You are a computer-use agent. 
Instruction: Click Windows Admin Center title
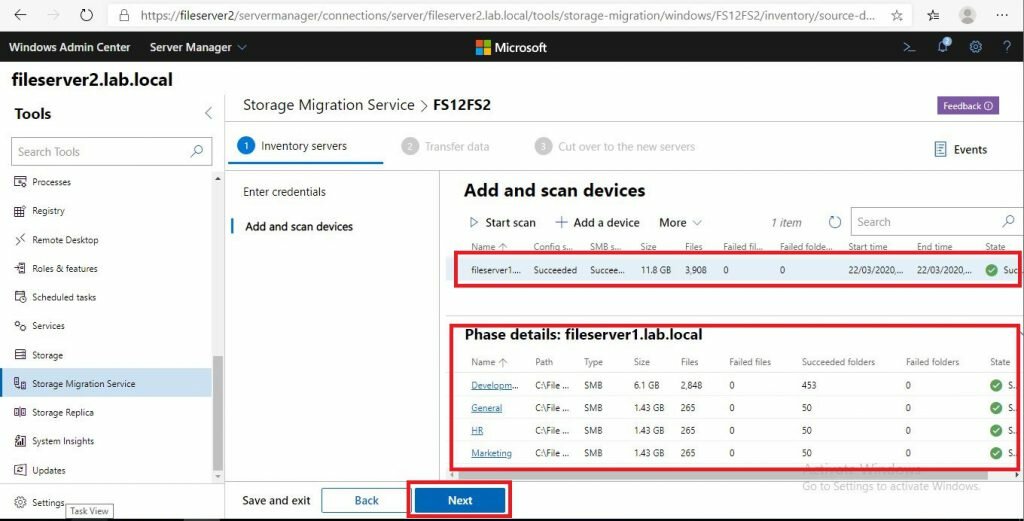[69, 47]
